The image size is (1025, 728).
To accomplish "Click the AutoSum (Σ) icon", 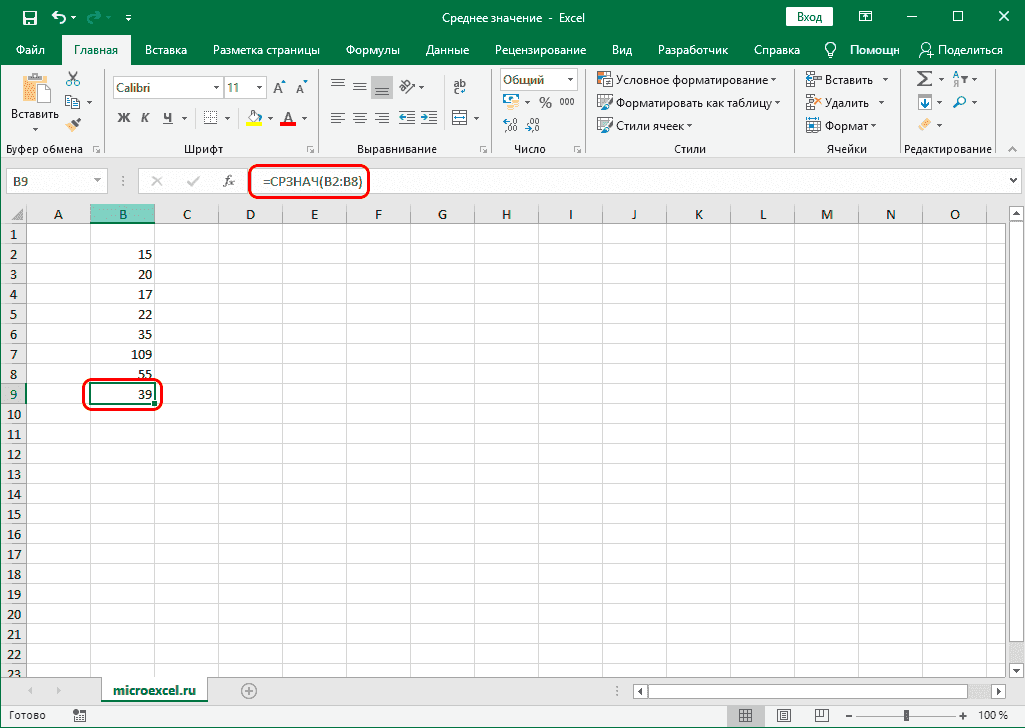I will pyautogui.click(x=926, y=78).
